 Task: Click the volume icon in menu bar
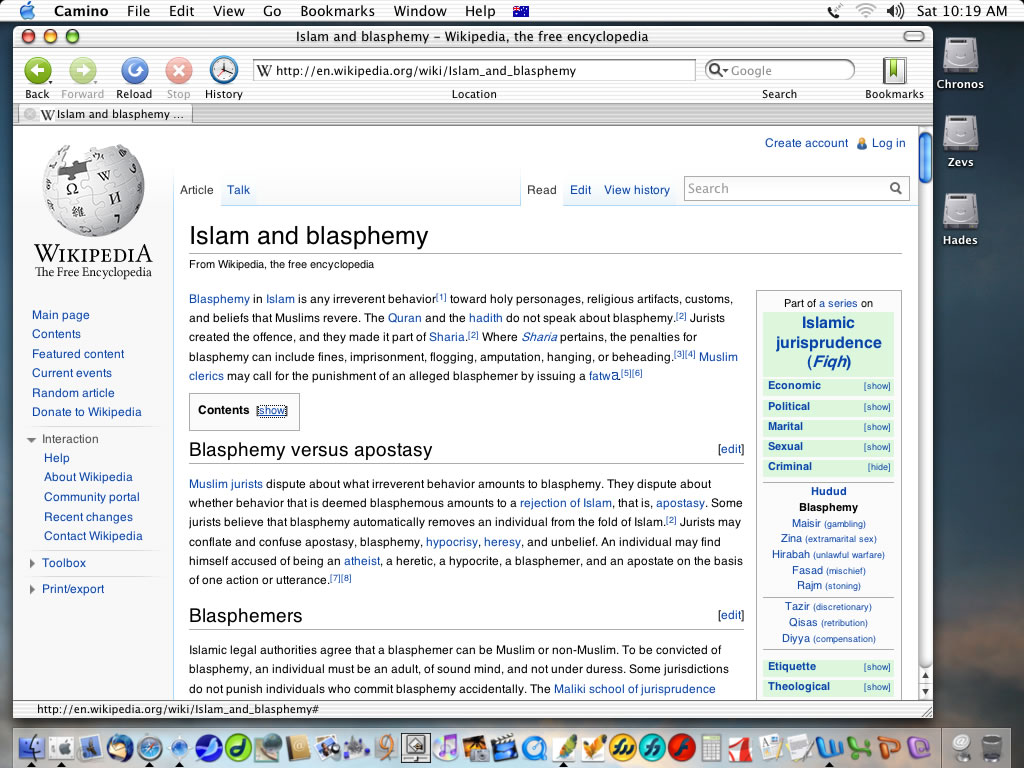point(895,10)
